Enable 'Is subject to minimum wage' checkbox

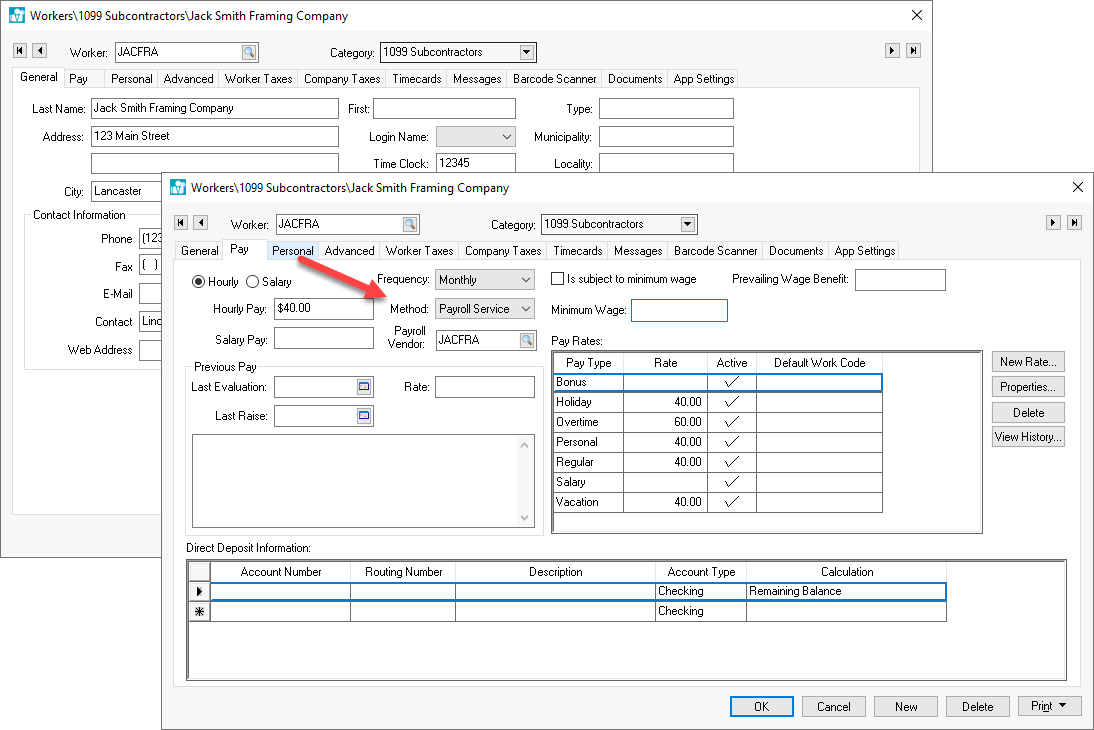[558, 279]
